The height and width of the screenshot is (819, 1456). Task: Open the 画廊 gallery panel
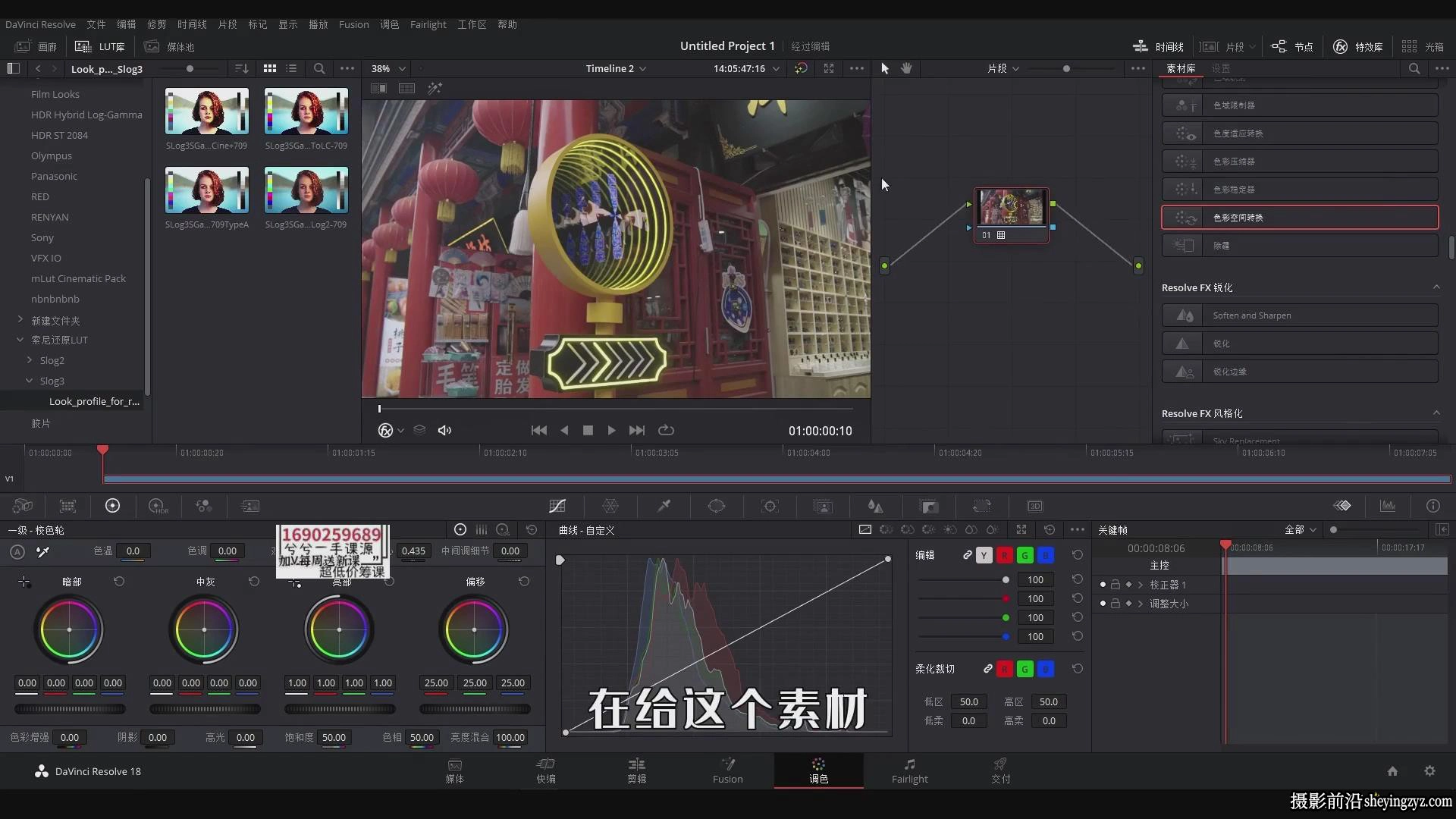tap(36, 46)
